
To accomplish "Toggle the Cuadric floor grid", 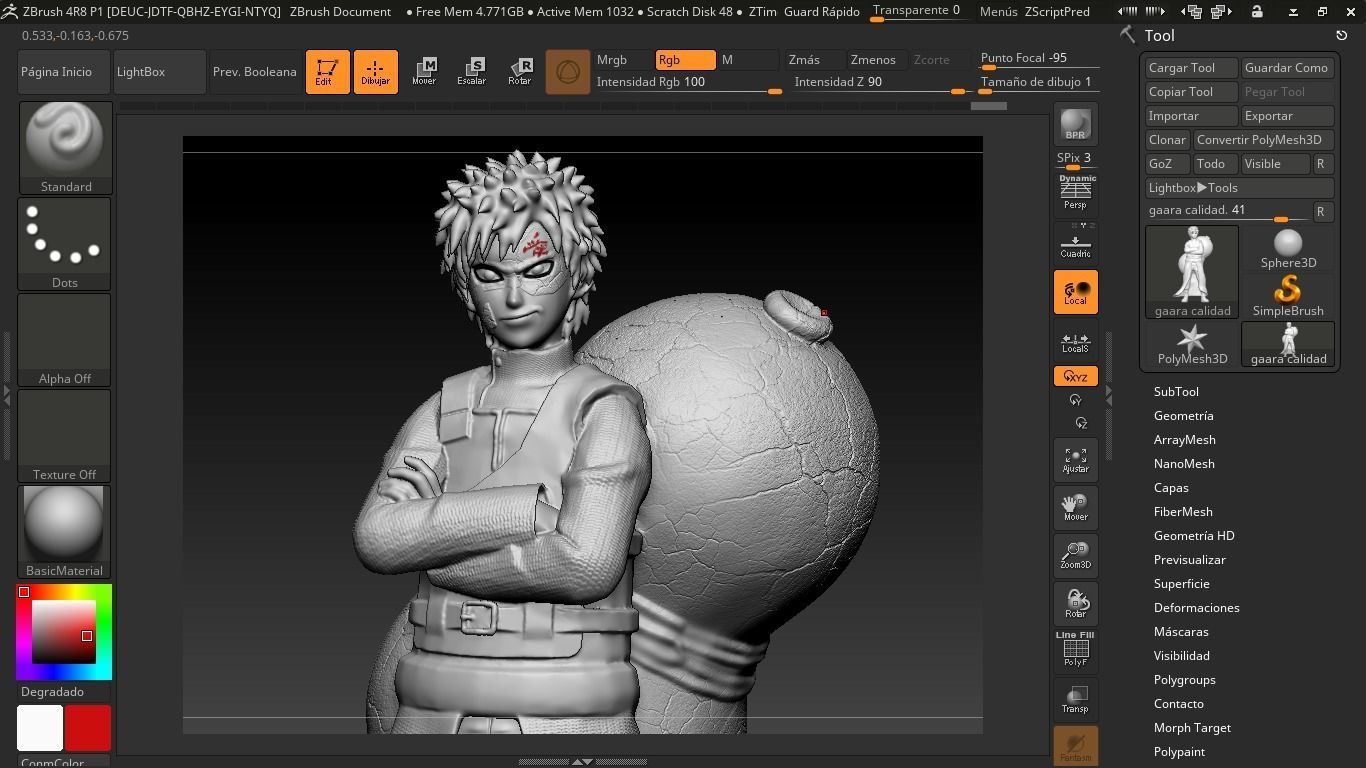I will tap(1075, 243).
